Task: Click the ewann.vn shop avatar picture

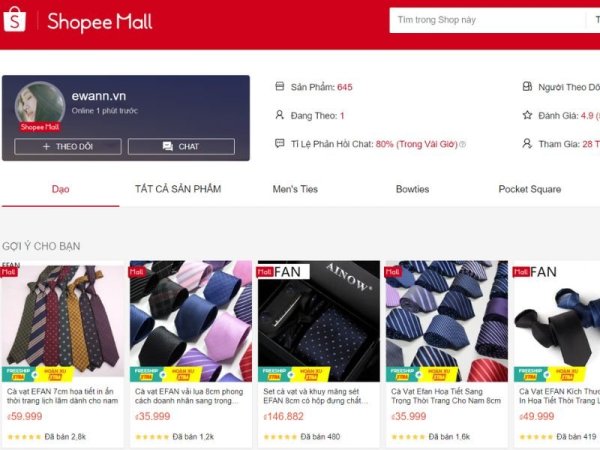Action: 40,105
